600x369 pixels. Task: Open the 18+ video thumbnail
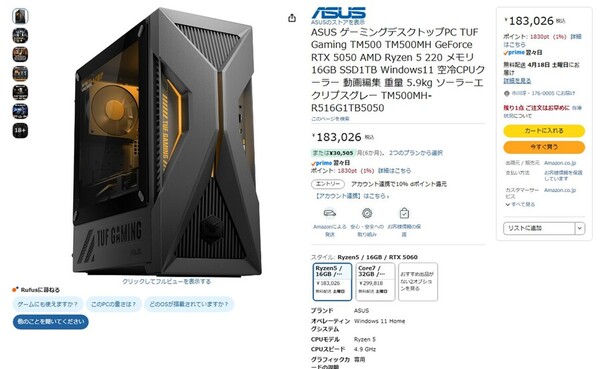tap(20, 130)
